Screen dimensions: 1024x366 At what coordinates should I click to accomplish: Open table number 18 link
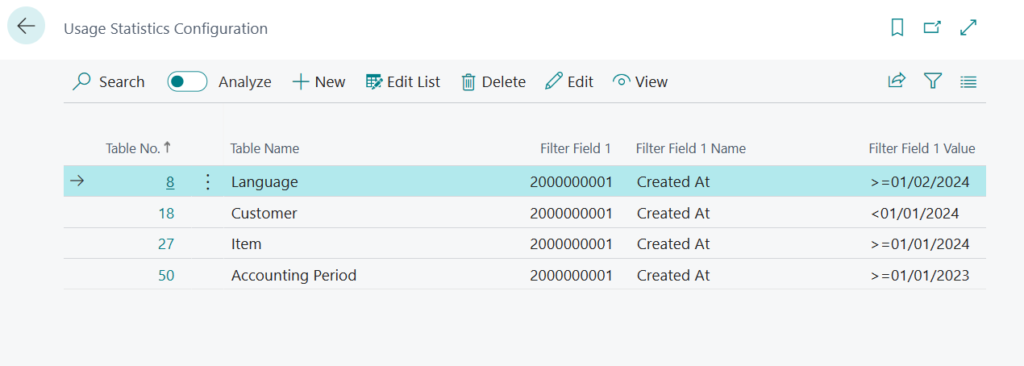[x=166, y=213]
